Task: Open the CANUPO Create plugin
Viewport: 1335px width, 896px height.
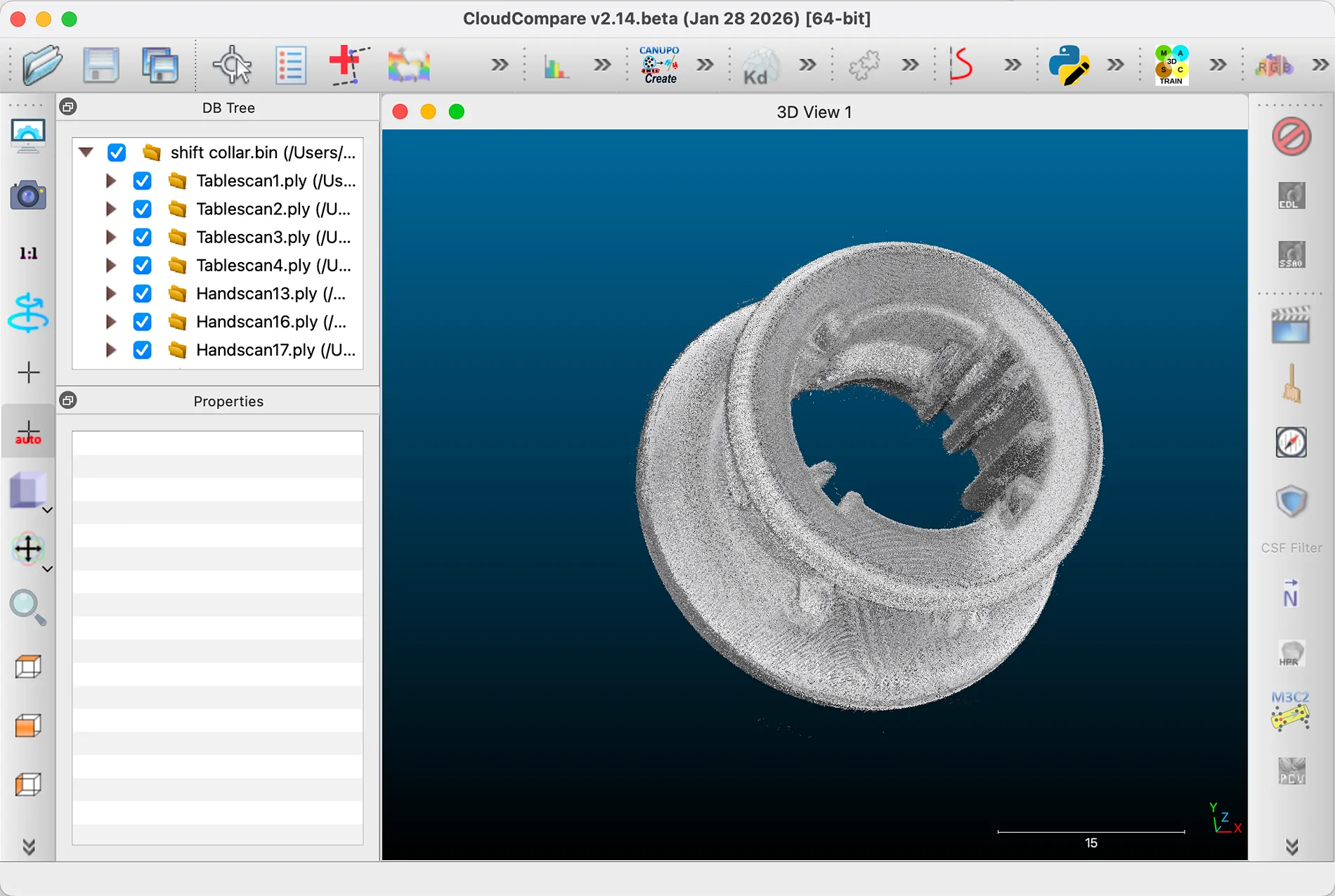Action: tap(659, 65)
